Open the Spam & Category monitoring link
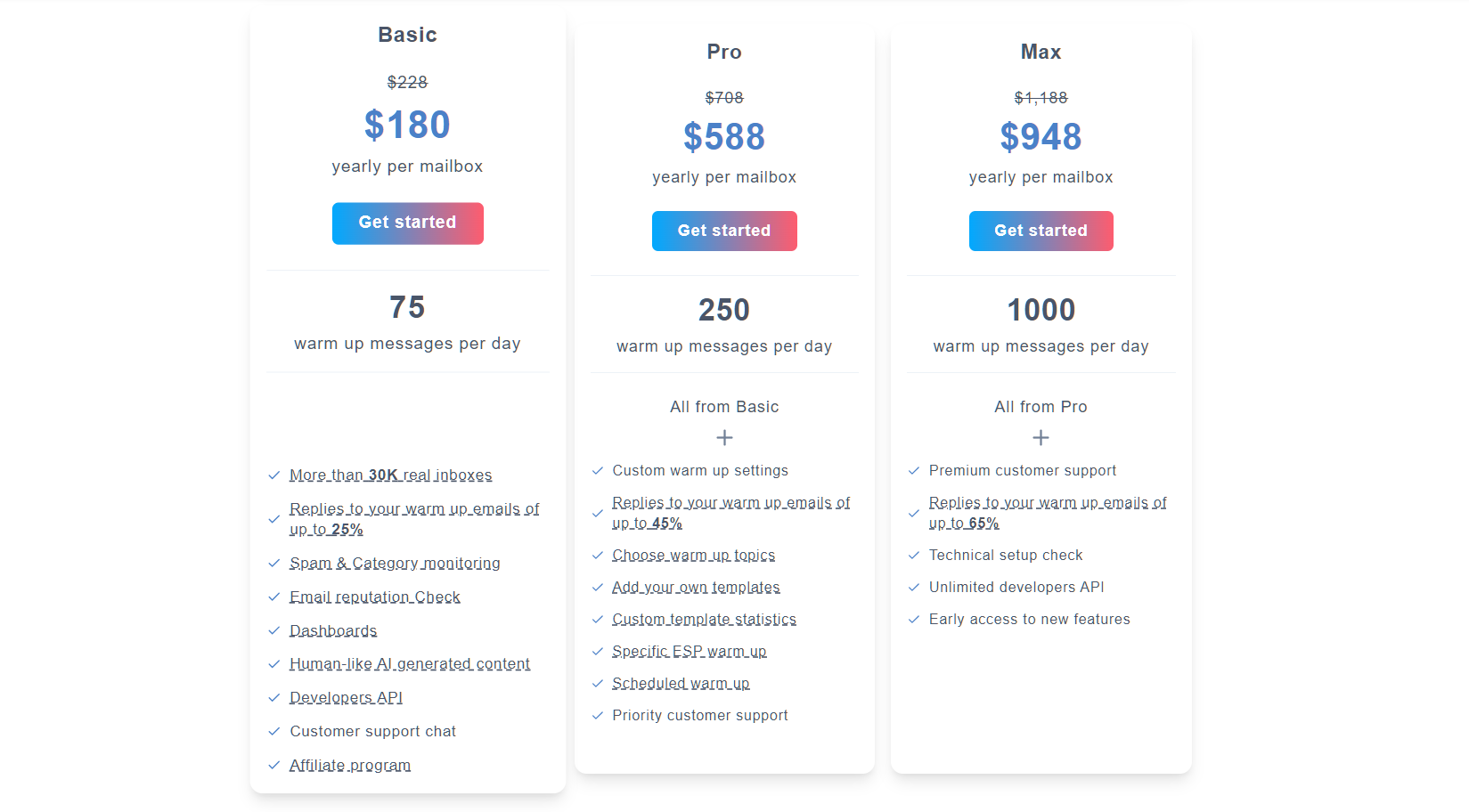The height and width of the screenshot is (812, 1469). [395, 564]
